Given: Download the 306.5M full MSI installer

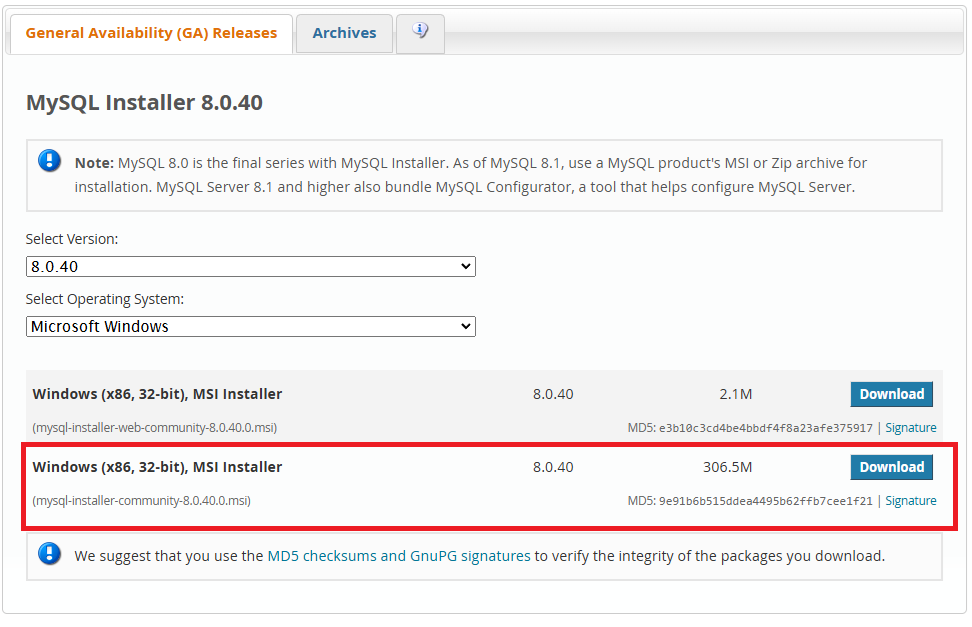Looking at the screenshot, I should [891, 467].
